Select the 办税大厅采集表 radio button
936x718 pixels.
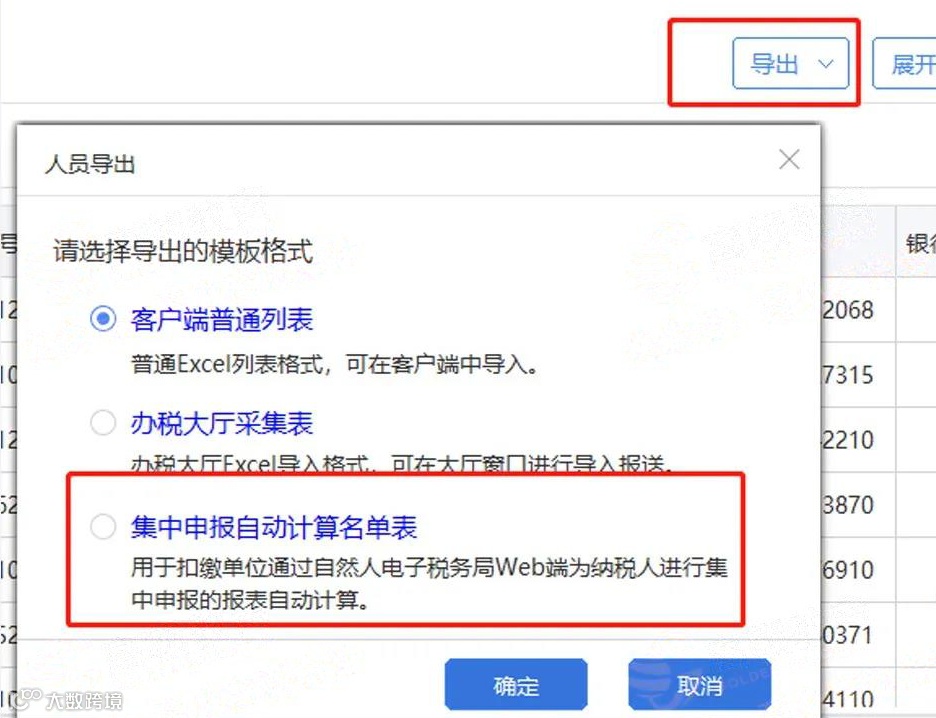[x=103, y=423]
